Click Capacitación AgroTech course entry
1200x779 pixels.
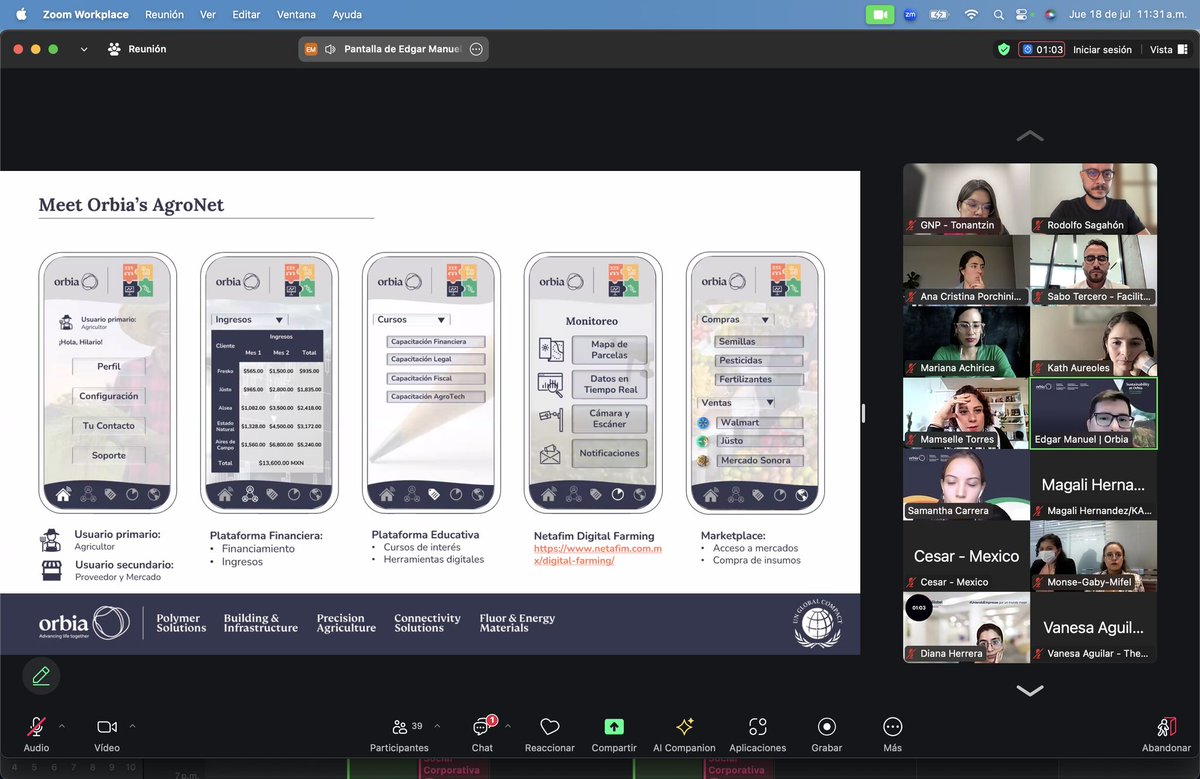[x=436, y=397]
